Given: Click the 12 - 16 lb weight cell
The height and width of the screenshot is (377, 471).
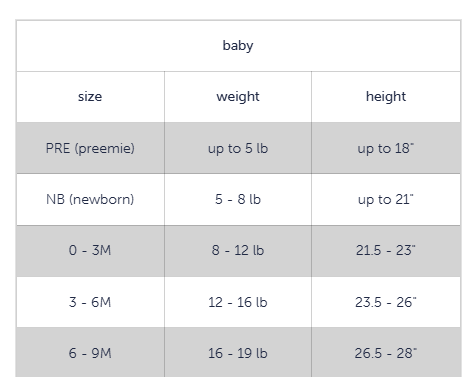Looking at the screenshot, I should pos(238,302).
